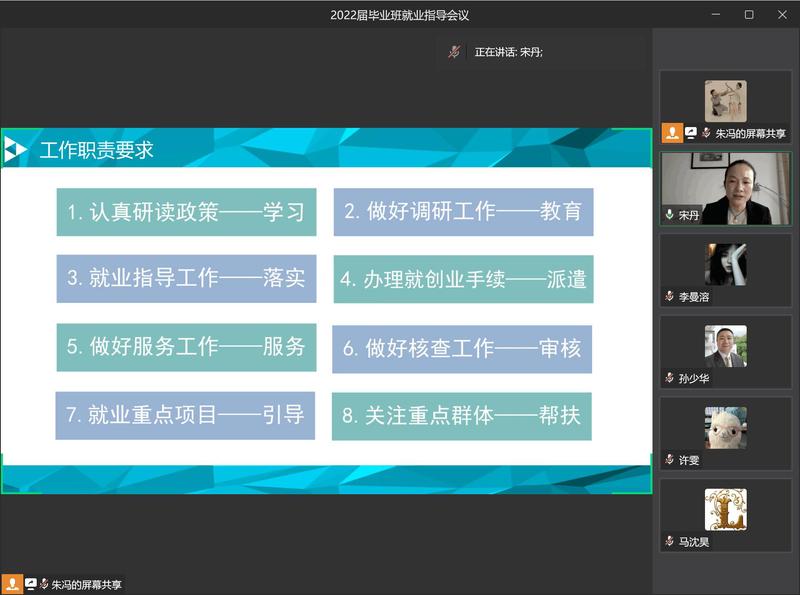The width and height of the screenshot is (800, 595).
Task: Click 许雯's muted microphone icon
Action: [670, 460]
